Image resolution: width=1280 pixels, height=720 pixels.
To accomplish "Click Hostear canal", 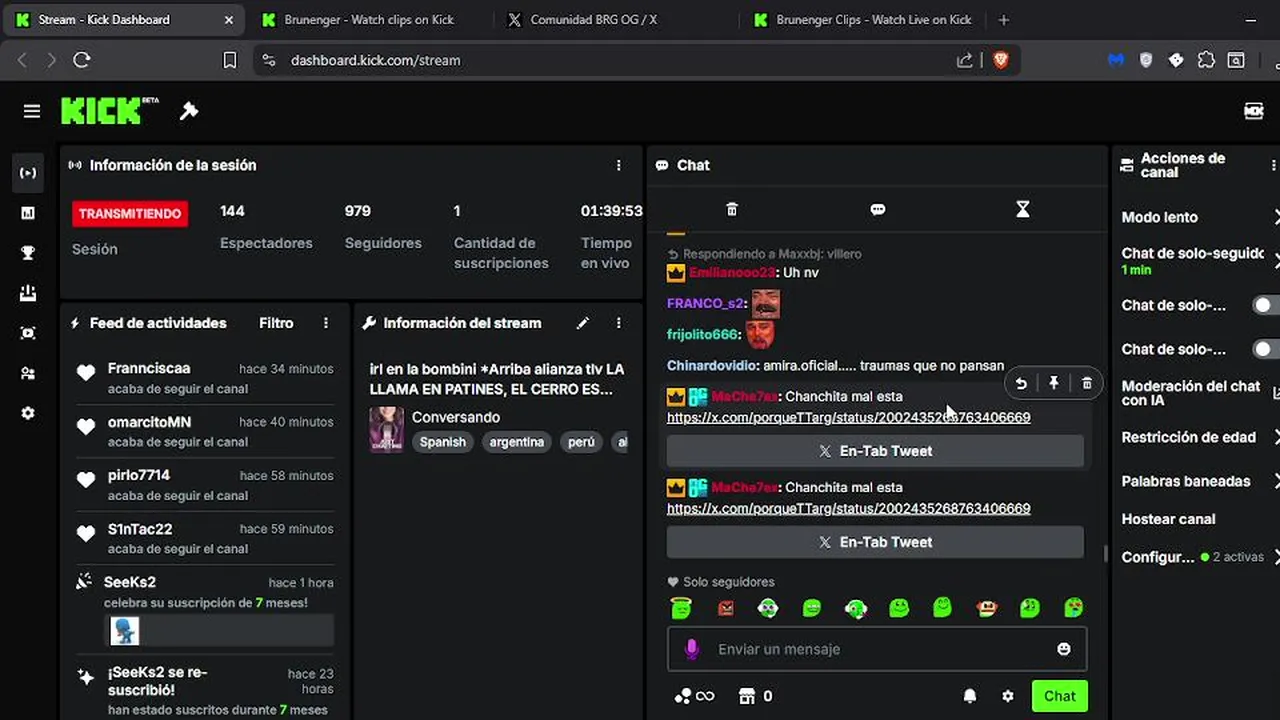I will [1168, 519].
